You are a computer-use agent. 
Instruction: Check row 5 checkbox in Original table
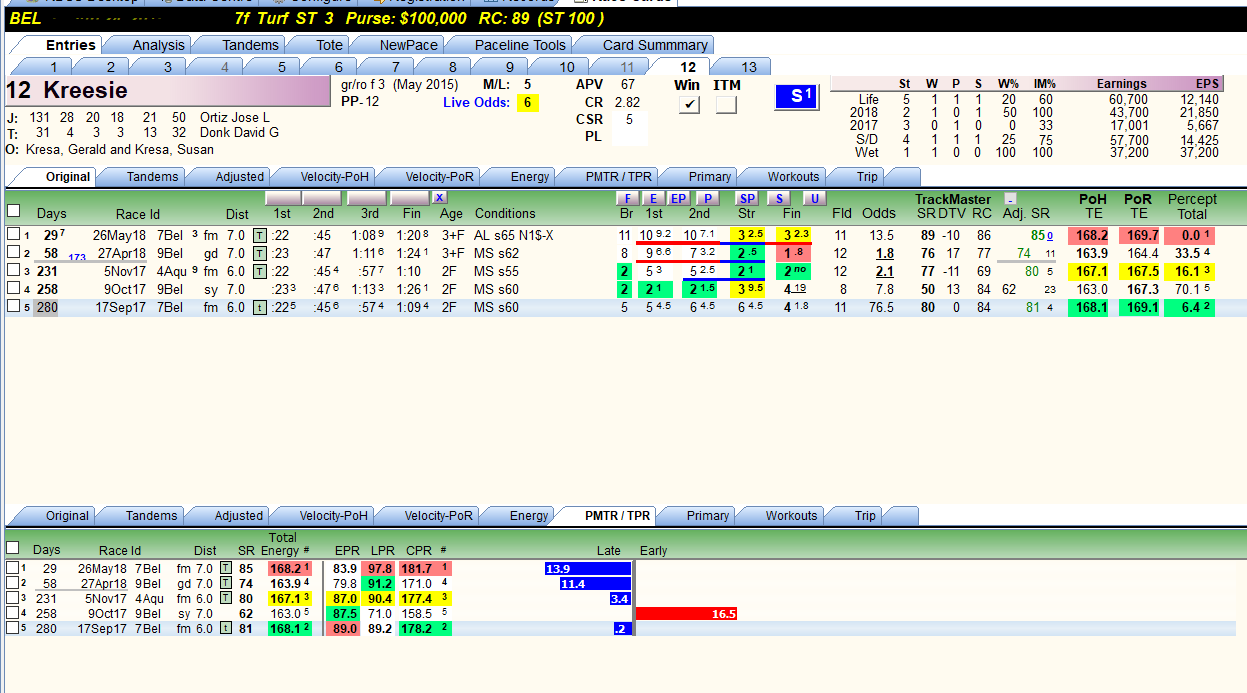[13, 307]
